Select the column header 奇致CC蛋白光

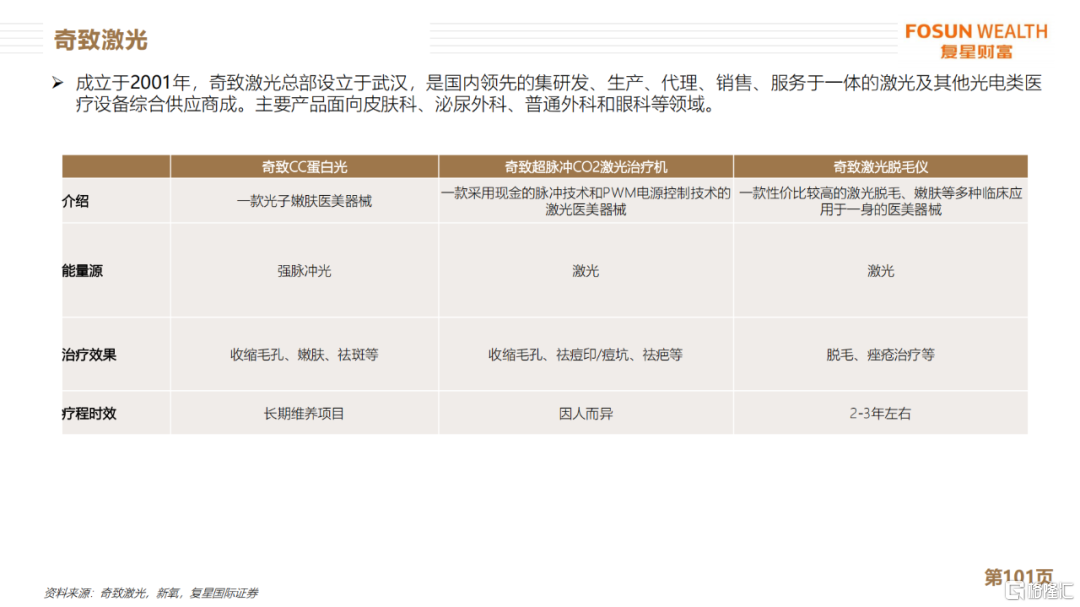(x=304, y=167)
